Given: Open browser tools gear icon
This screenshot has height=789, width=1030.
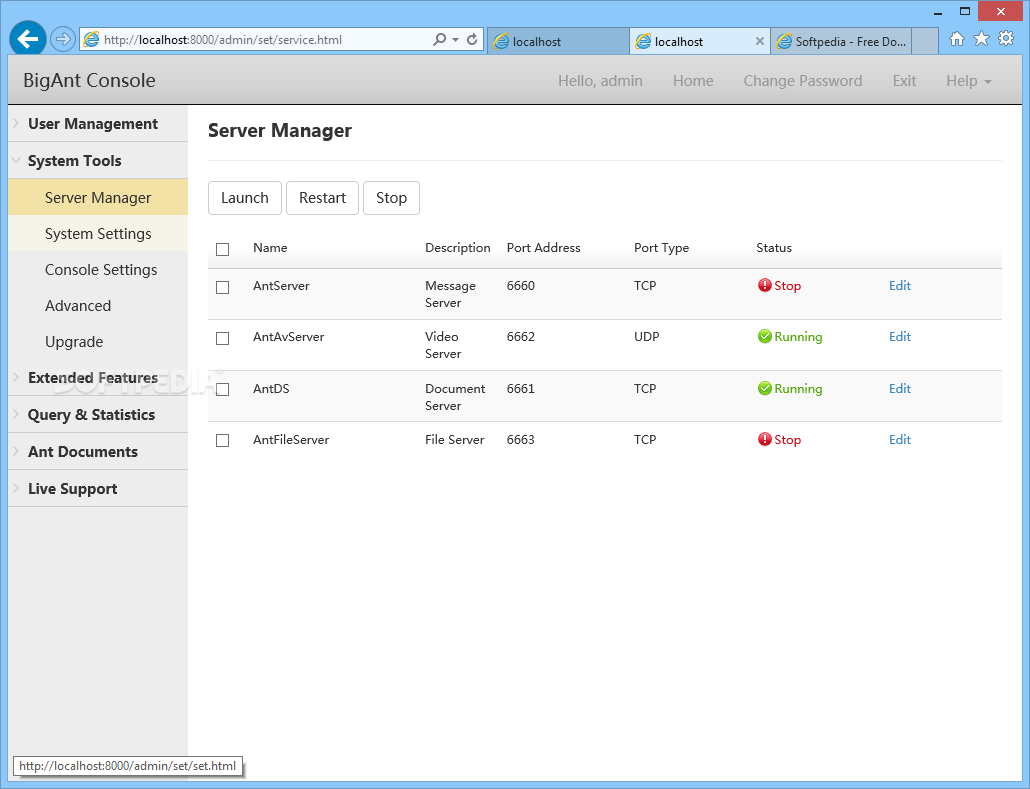Looking at the screenshot, I should point(1006,39).
